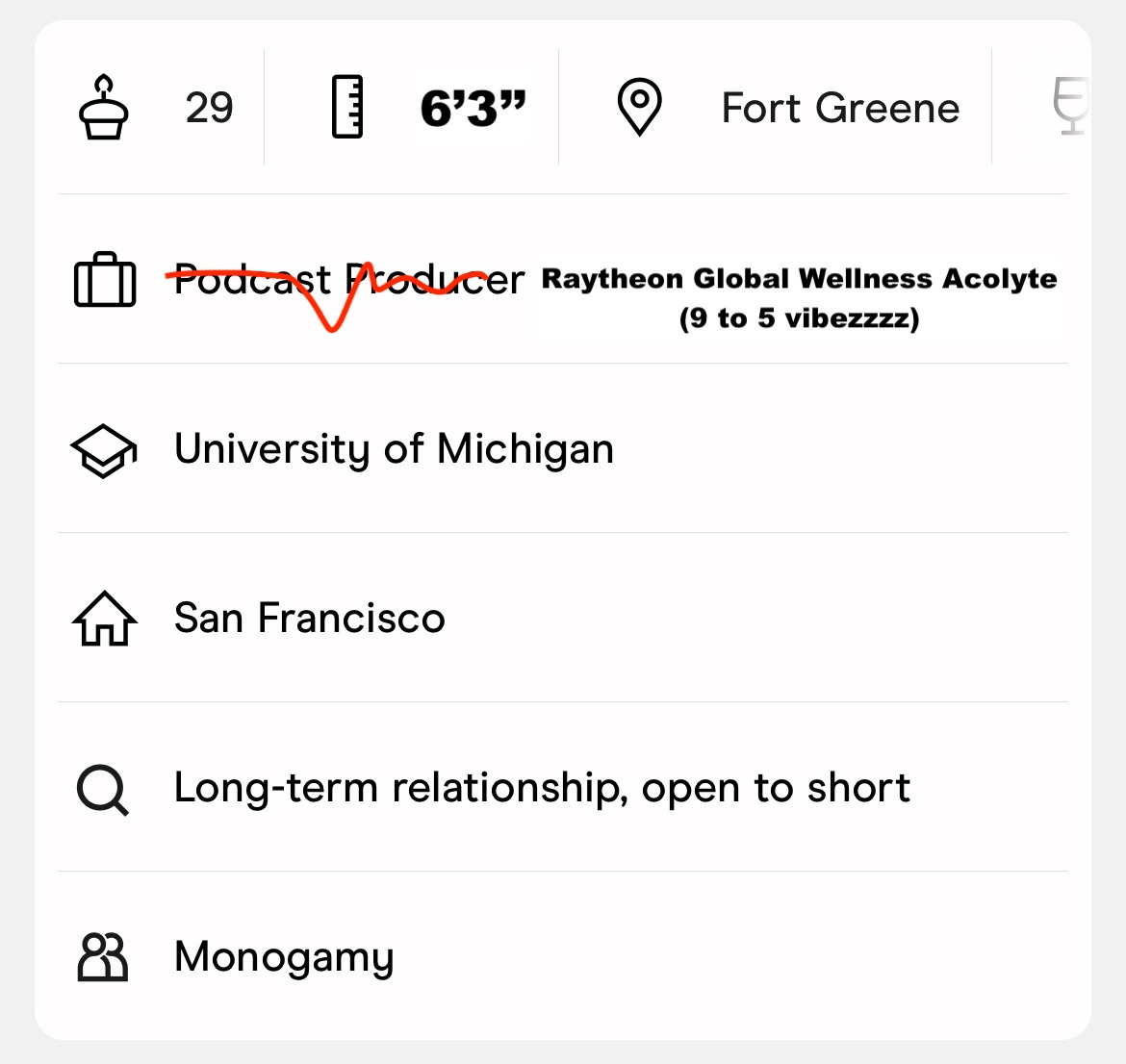Tap the birthday cupcake age icon
The height and width of the screenshot is (1064, 1126).
coord(103,107)
